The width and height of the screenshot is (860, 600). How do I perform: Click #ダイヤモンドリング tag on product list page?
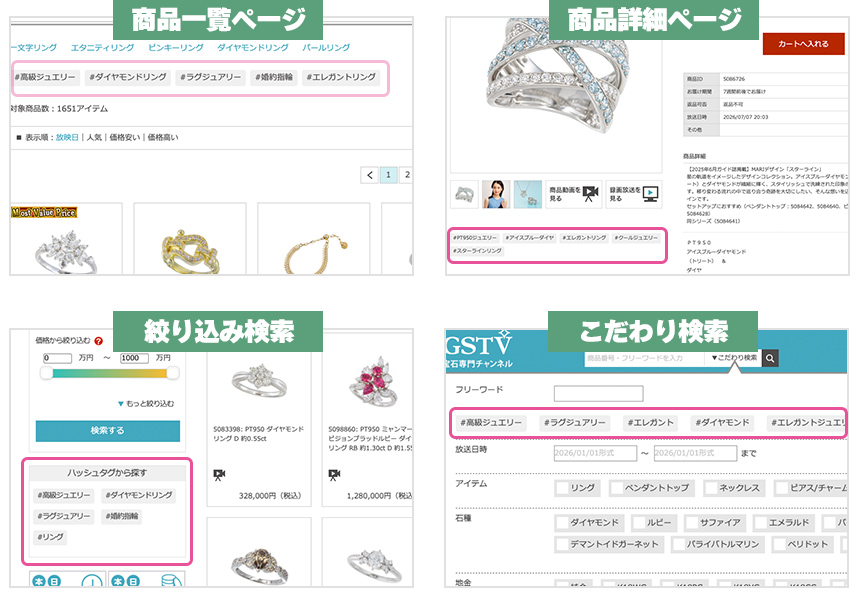[x=128, y=77]
